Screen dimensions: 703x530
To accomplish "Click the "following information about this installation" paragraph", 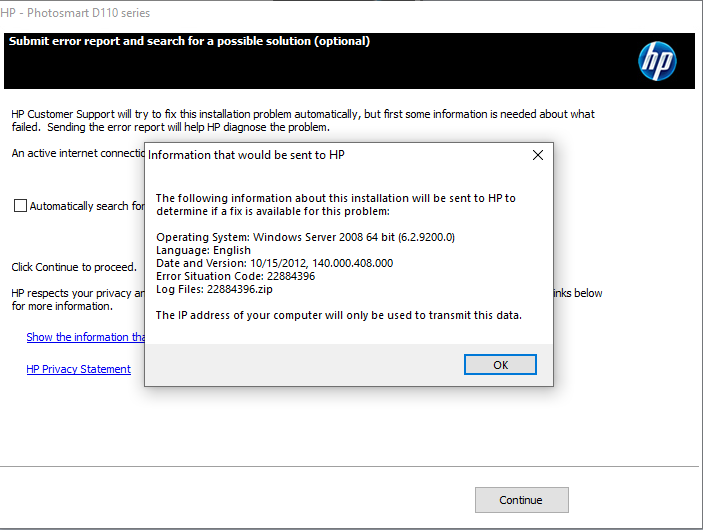I will [335, 204].
